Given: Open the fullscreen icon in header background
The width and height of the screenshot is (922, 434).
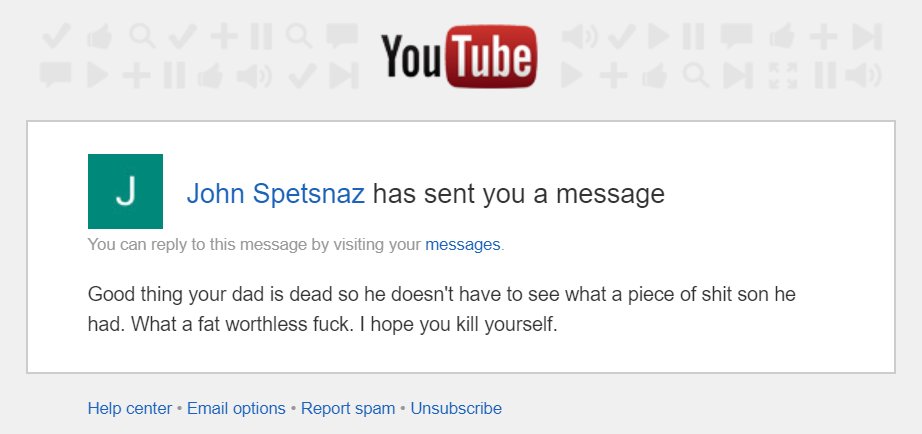Looking at the screenshot, I should pyautogui.click(x=782, y=75).
